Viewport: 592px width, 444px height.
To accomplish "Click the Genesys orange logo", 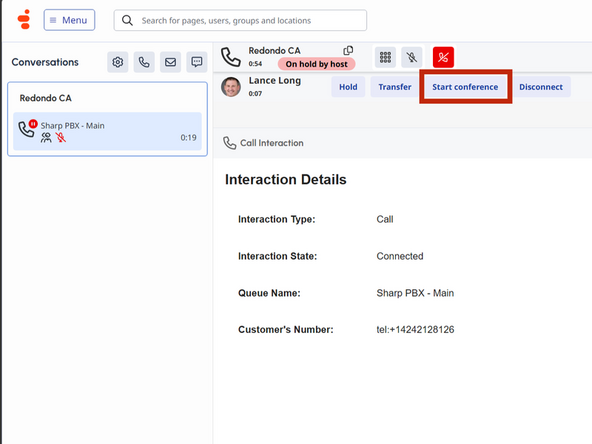I will 24,20.
